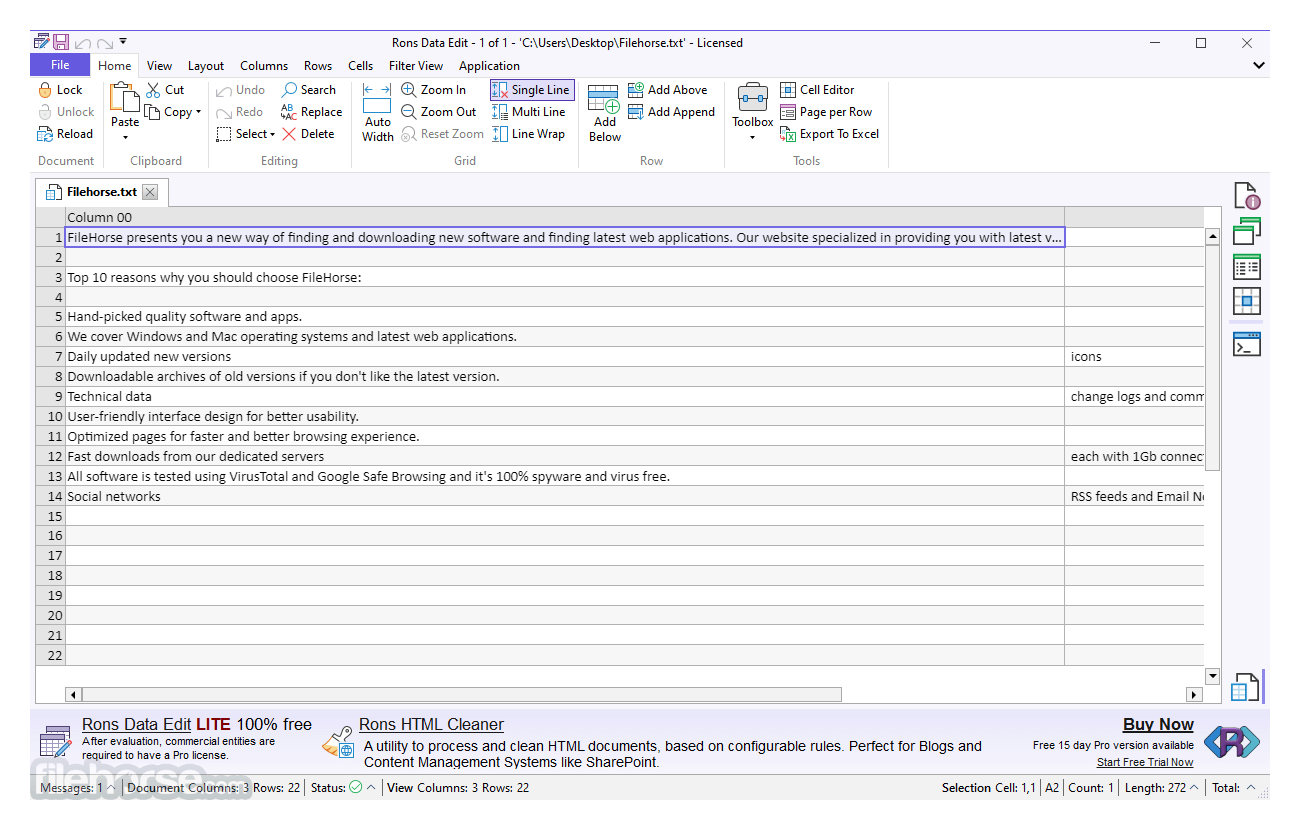Open the Search tool
1300x830 pixels.
coord(308,90)
